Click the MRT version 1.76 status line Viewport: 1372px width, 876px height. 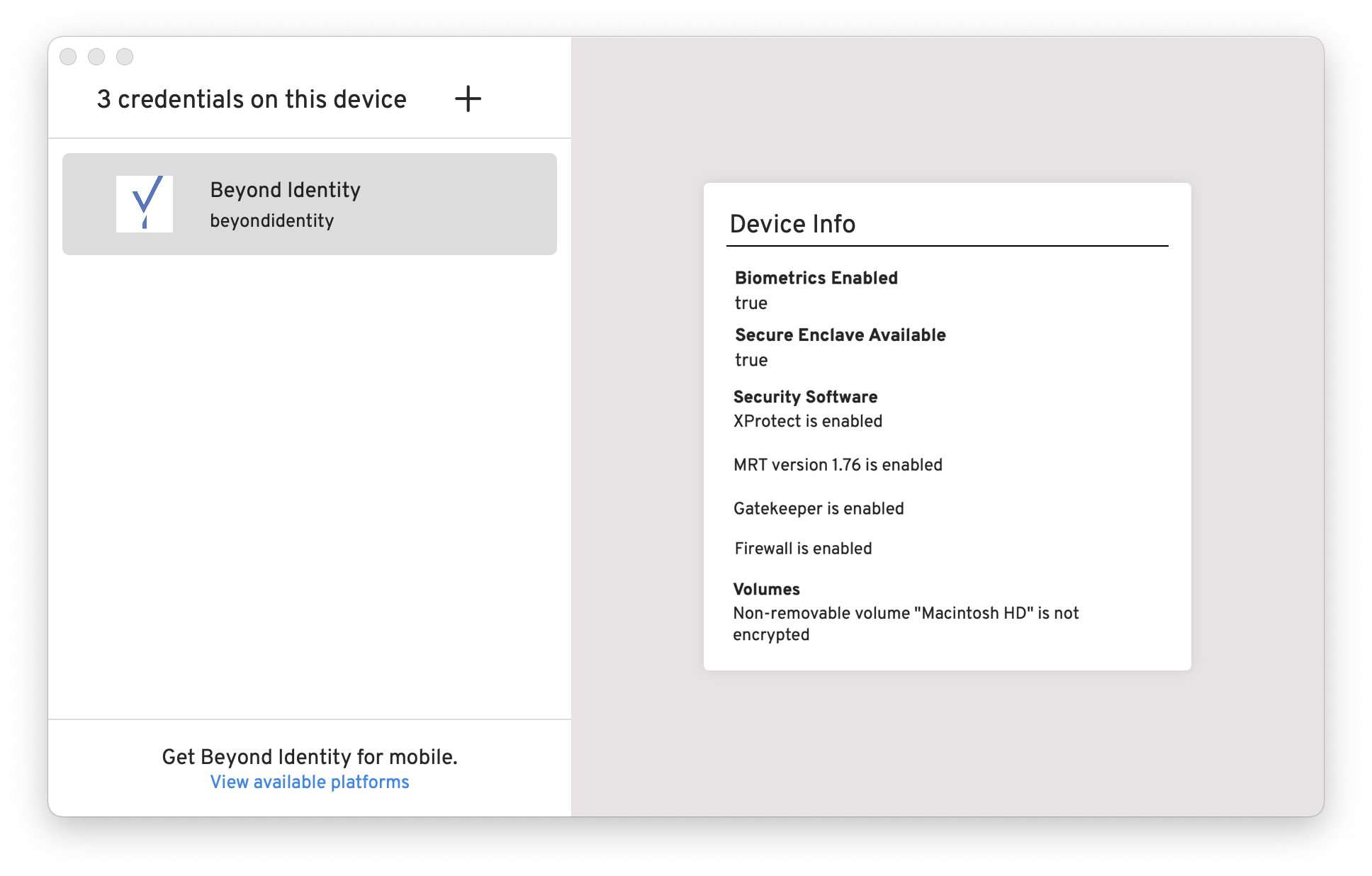coord(838,465)
